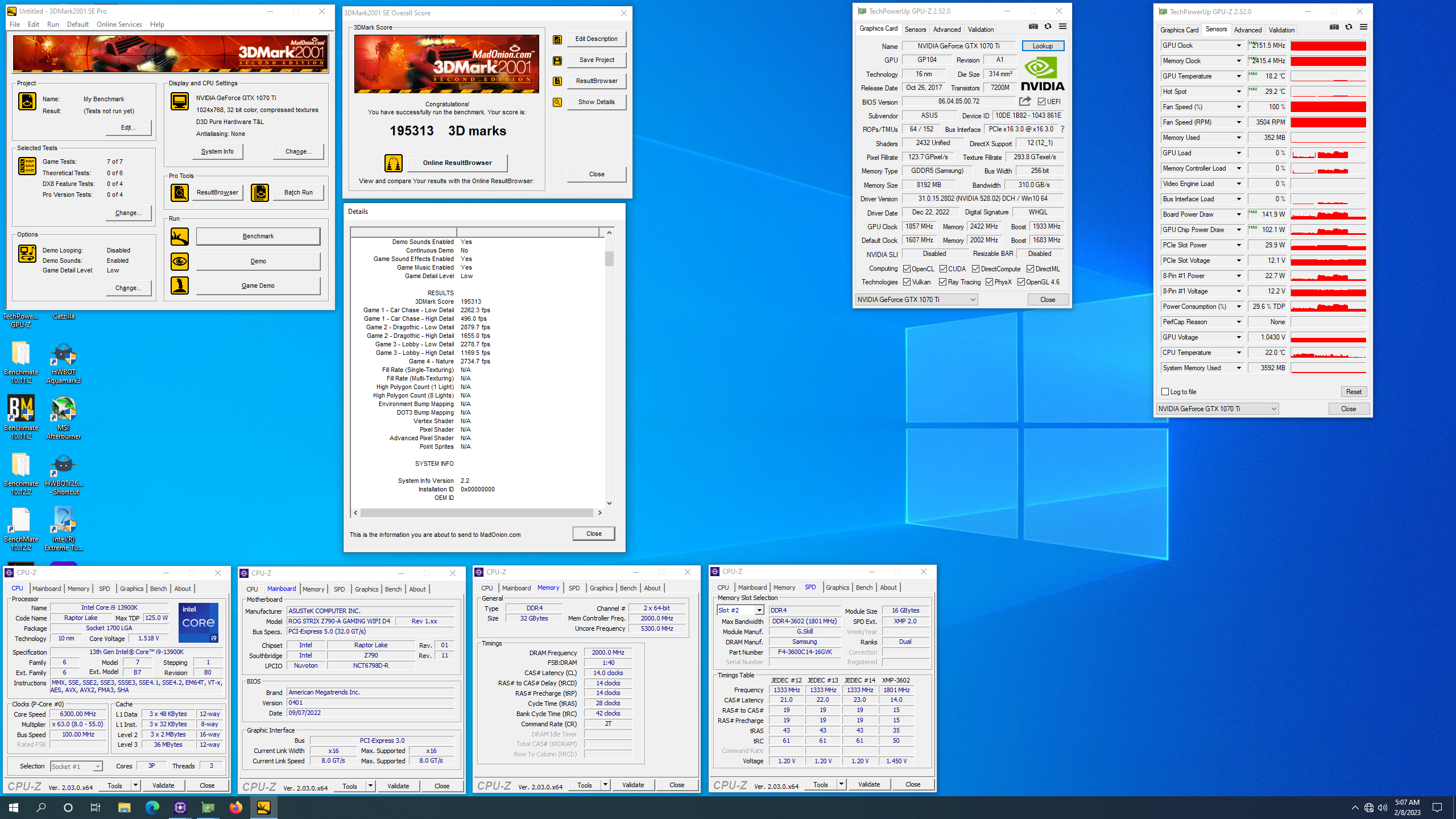Click the GPU Load sensor graph
Screen dimensions: 1456x819
click(x=1328, y=153)
